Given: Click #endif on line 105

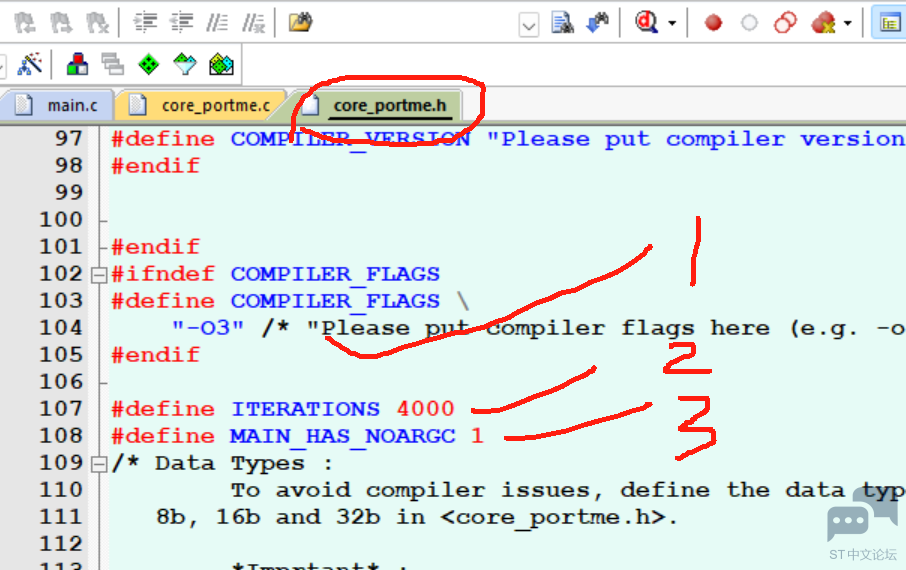Looking at the screenshot, I should point(155,356).
